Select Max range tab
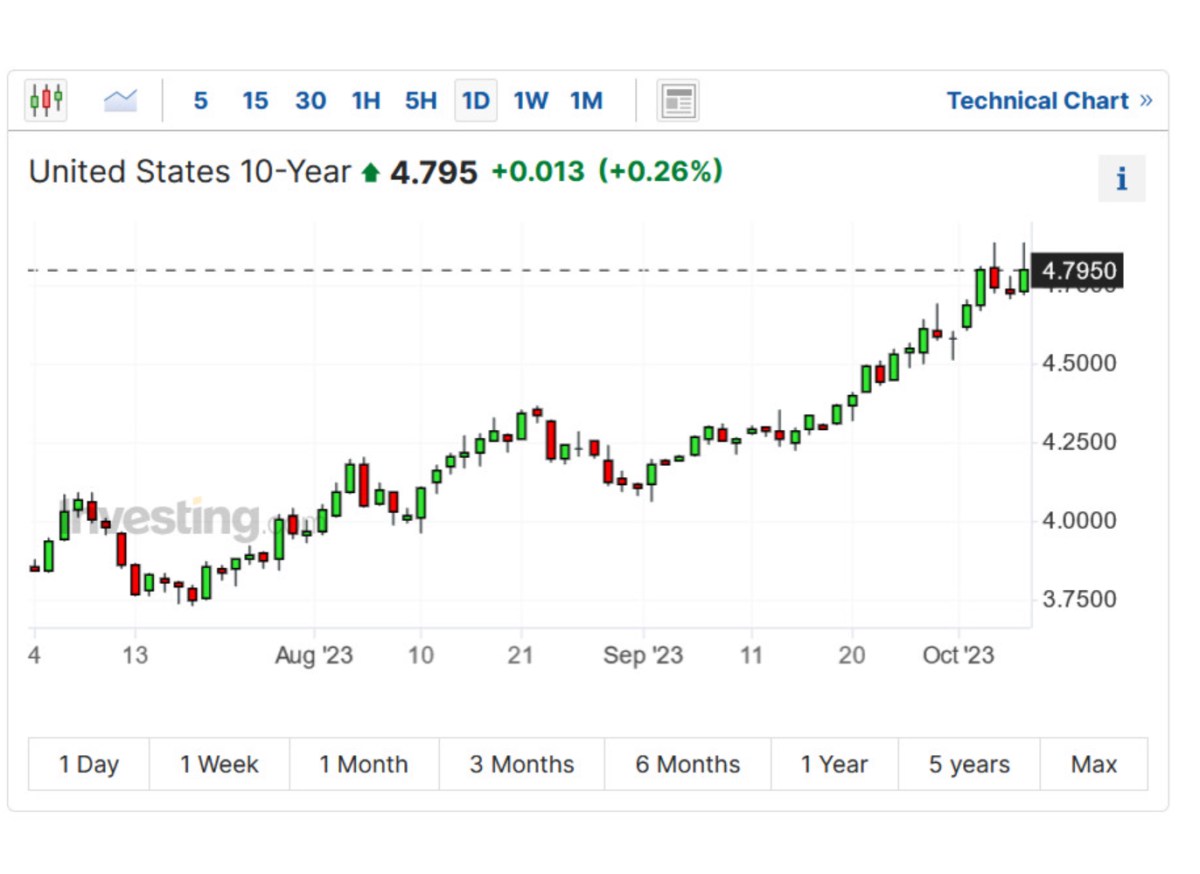Viewport: 1200px width, 874px height. pyautogui.click(x=1094, y=765)
